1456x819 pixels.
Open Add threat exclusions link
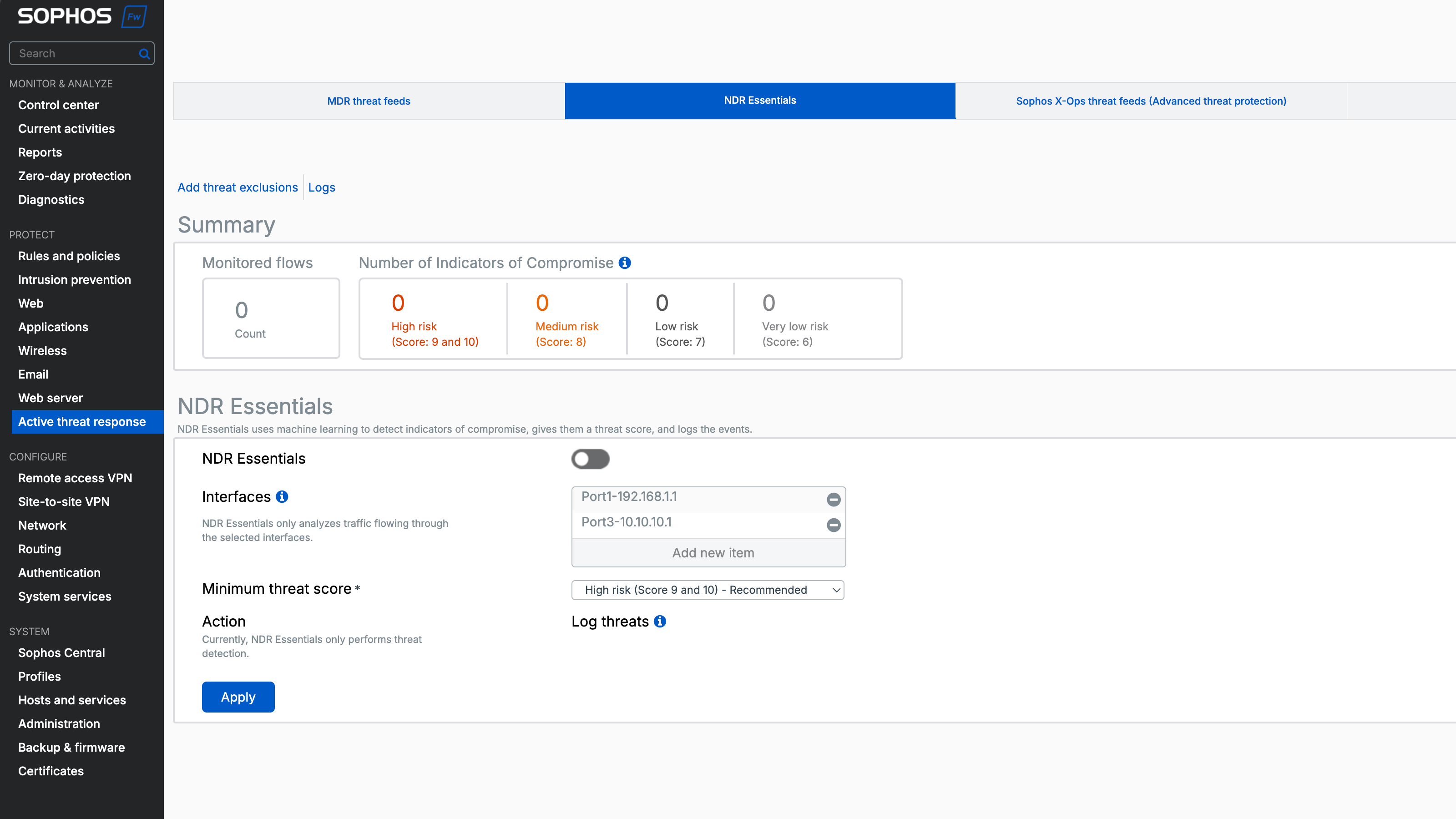click(238, 187)
